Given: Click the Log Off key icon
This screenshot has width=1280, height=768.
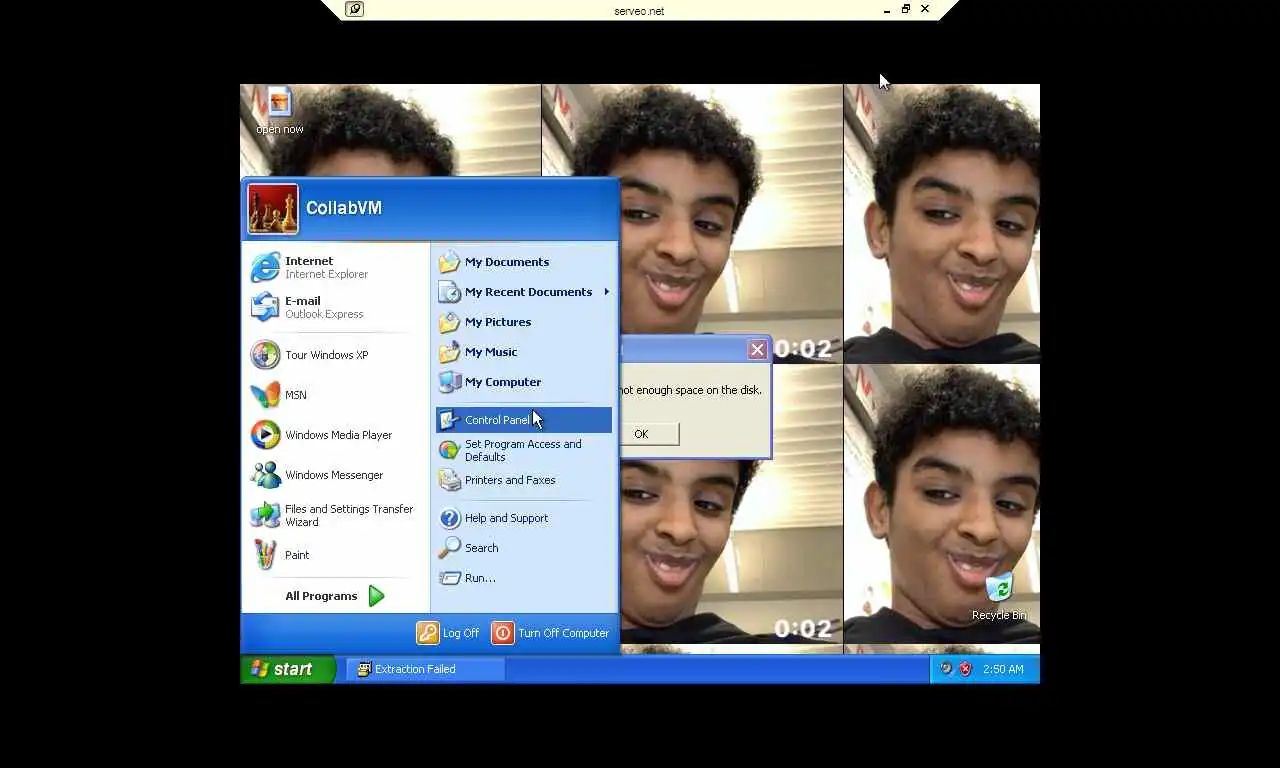Looking at the screenshot, I should (x=428, y=633).
